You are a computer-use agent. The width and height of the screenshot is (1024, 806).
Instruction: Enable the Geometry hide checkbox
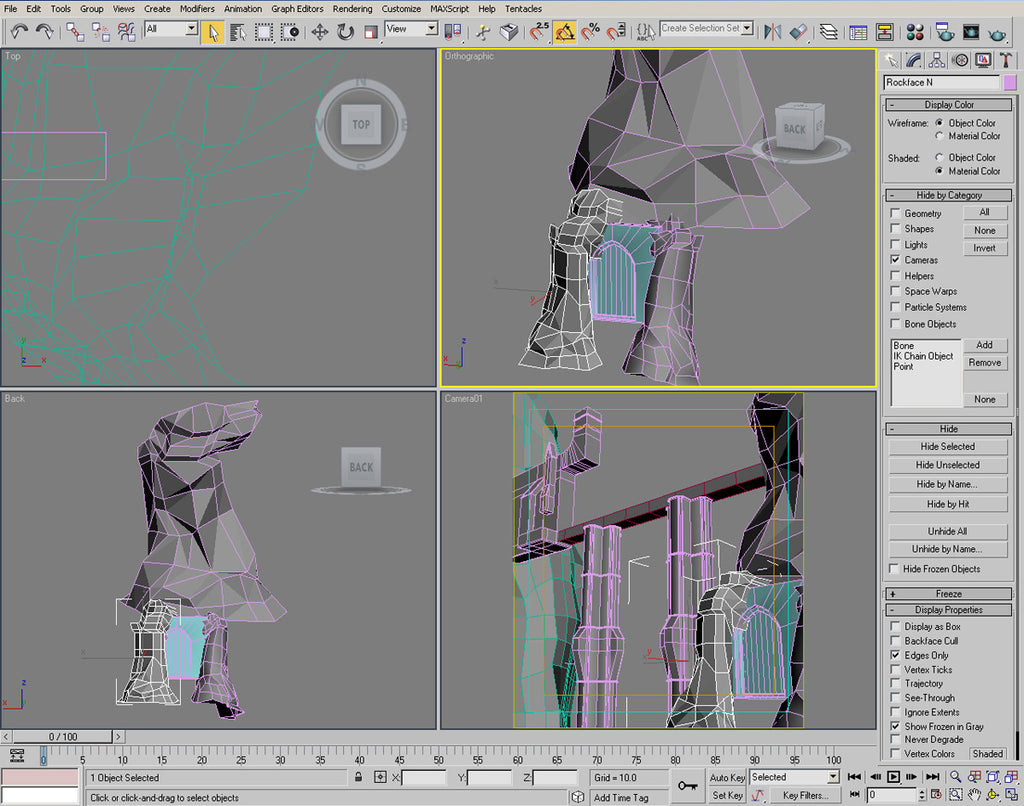pyautogui.click(x=896, y=213)
